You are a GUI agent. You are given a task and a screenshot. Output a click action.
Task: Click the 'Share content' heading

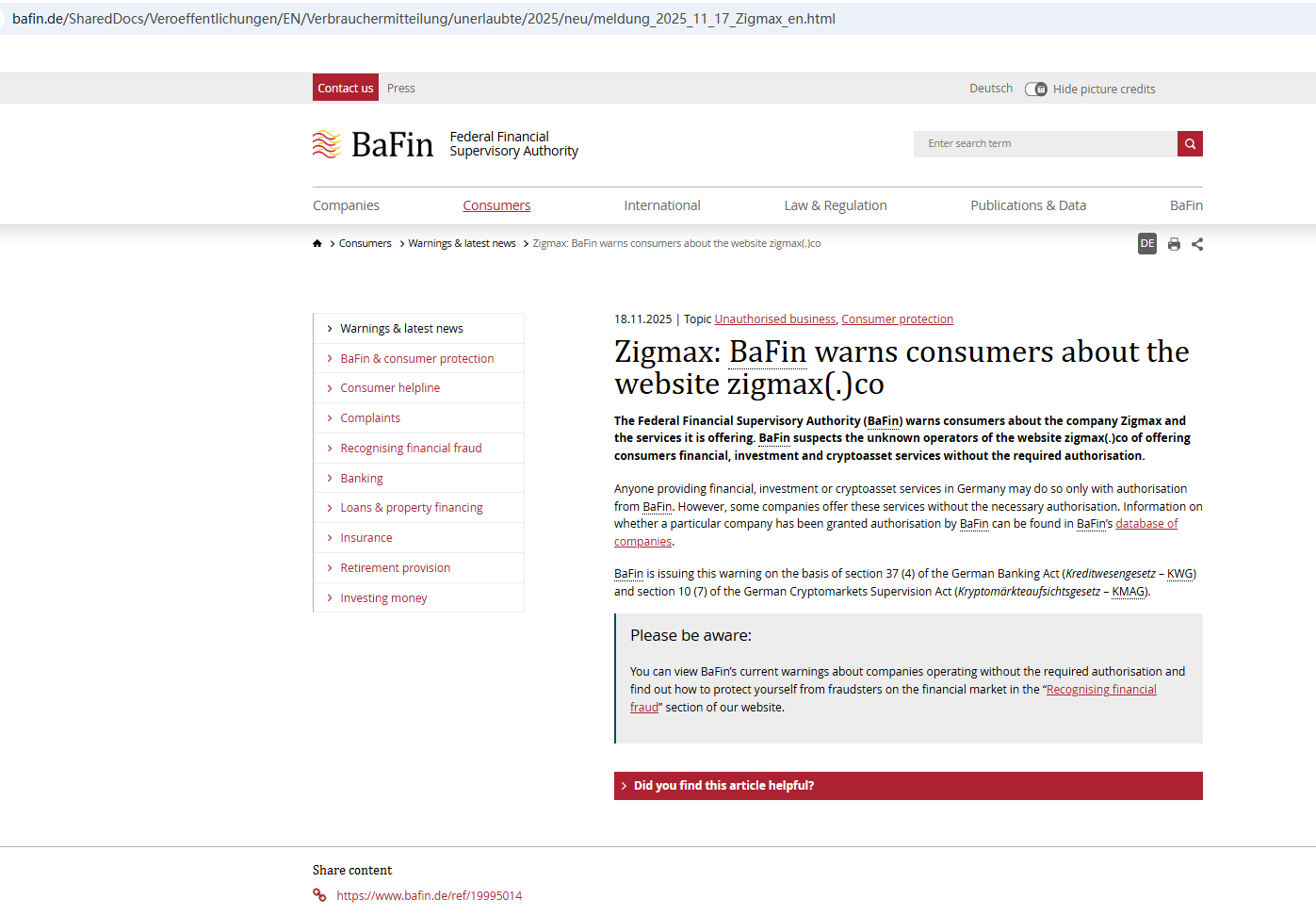click(x=352, y=870)
